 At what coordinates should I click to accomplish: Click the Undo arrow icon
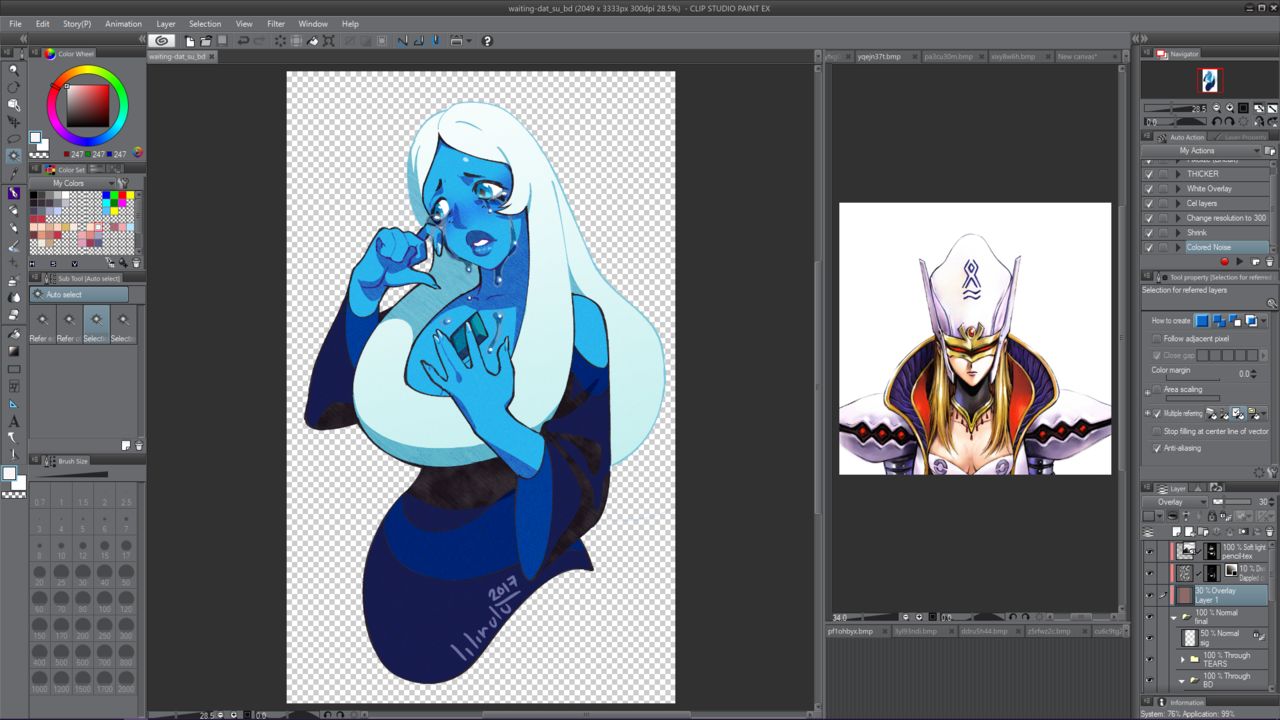point(243,41)
